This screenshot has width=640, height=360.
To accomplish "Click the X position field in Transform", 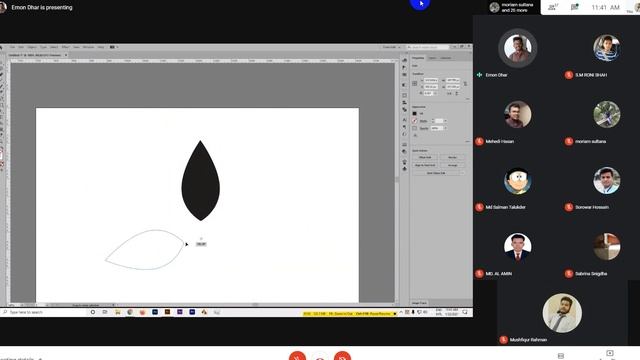I will pyautogui.click(x=431, y=80).
